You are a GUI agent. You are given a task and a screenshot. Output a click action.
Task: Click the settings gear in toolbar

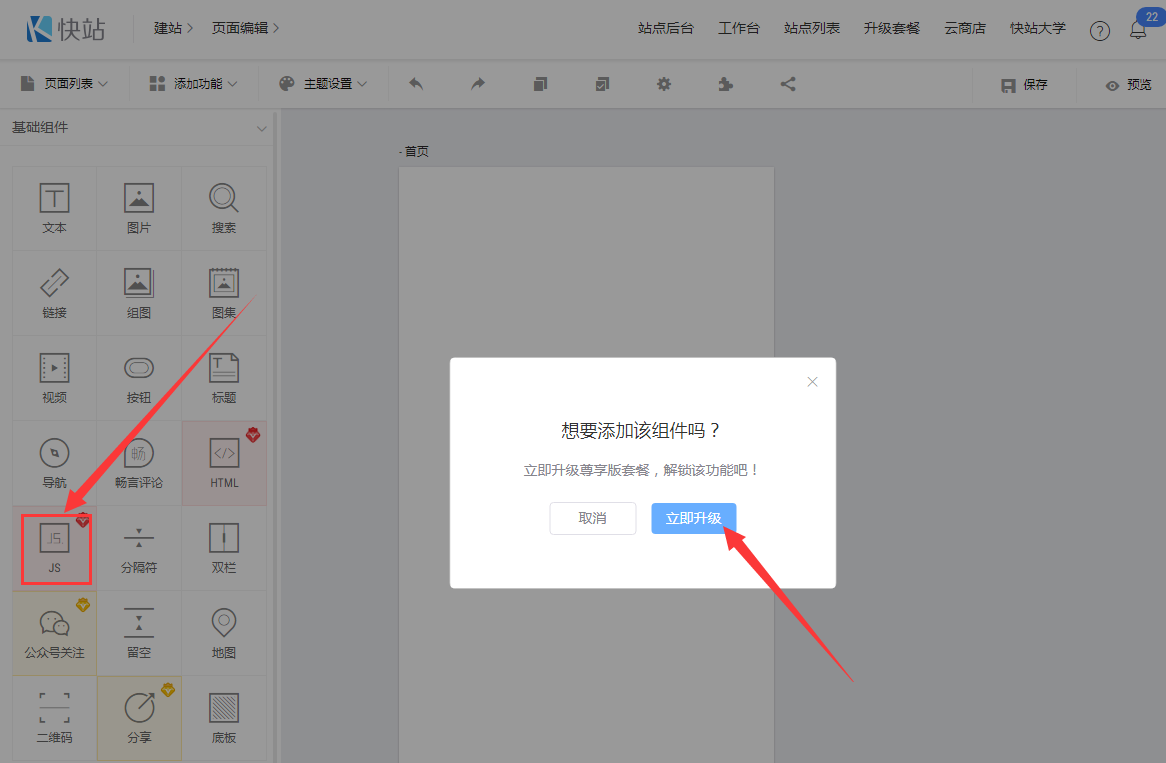coord(664,84)
